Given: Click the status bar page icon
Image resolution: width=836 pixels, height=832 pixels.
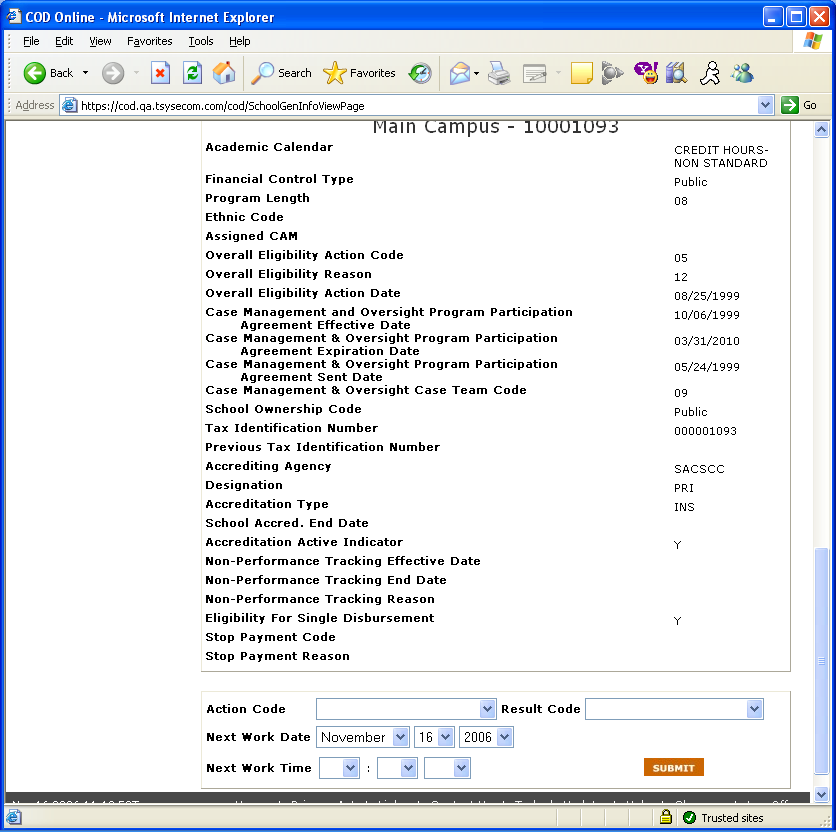Looking at the screenshot, I should pos(14,817).
